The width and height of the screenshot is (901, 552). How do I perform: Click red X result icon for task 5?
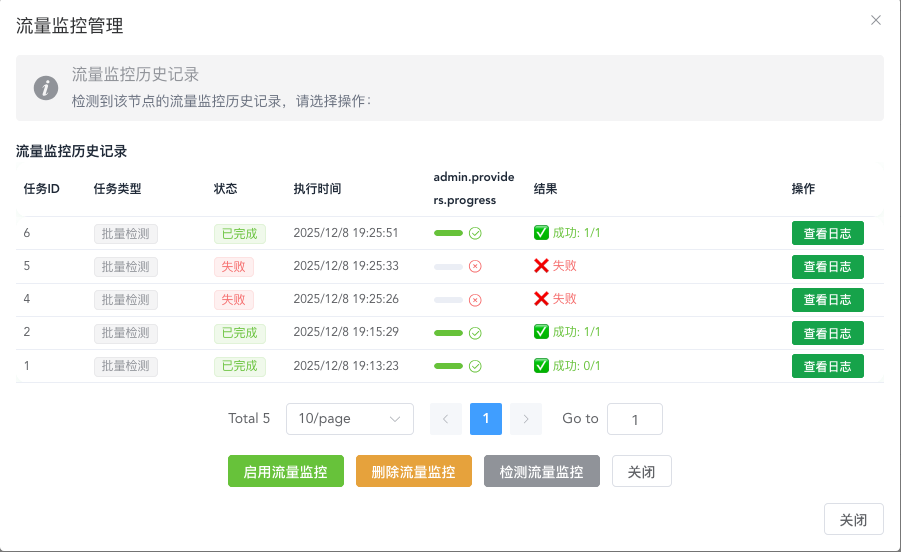coord(542,266)
